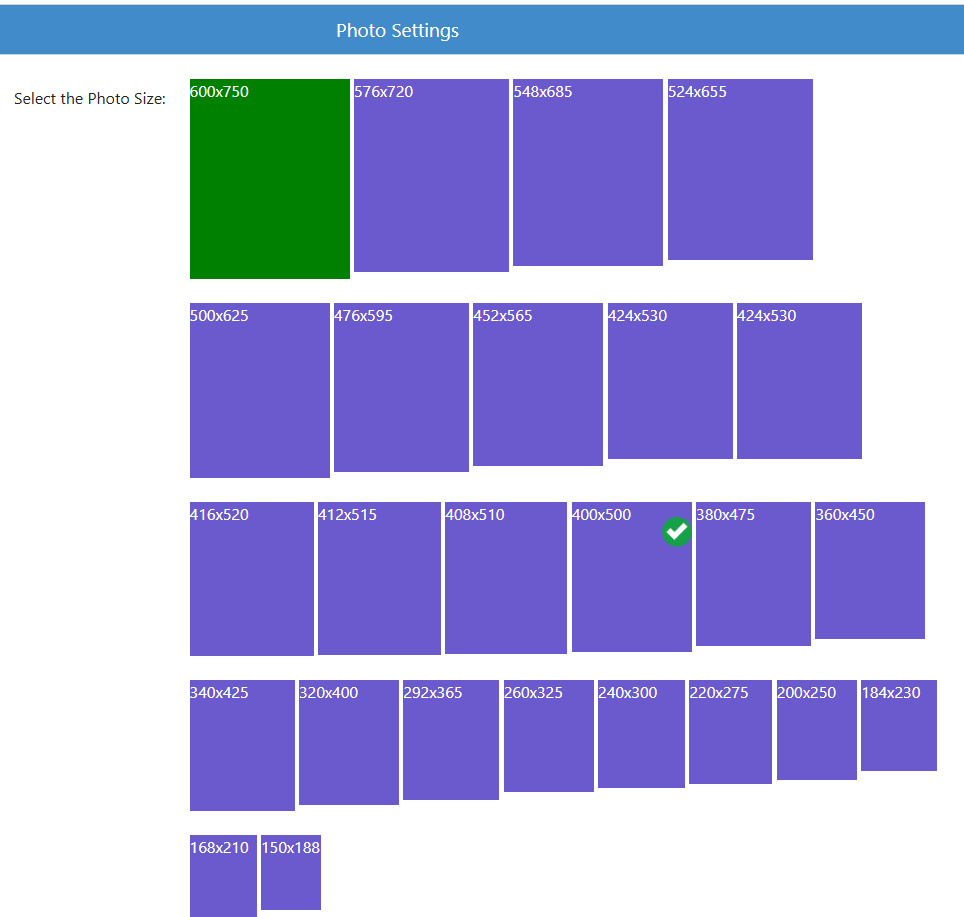This screenshot has height=917, width=964.
Task: Select the smallest 150x188 size tile
Action: click(x=290, y=872)
